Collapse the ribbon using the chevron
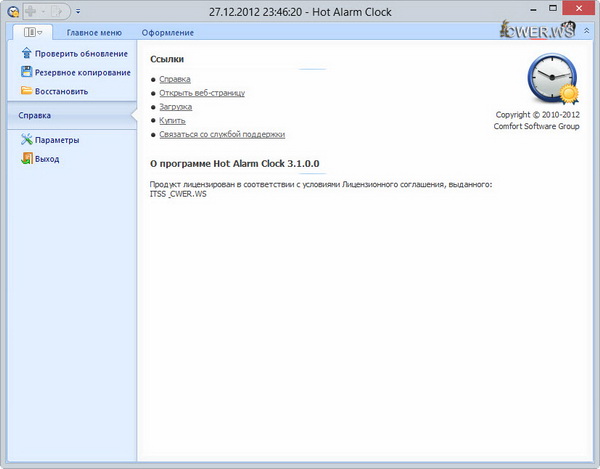600x469 pixels. point(586,33)
